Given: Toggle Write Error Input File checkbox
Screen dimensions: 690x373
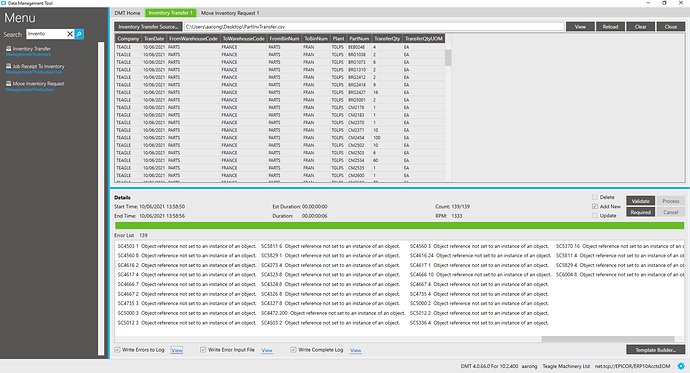Looking at the screenshot, I should point(203,350).
